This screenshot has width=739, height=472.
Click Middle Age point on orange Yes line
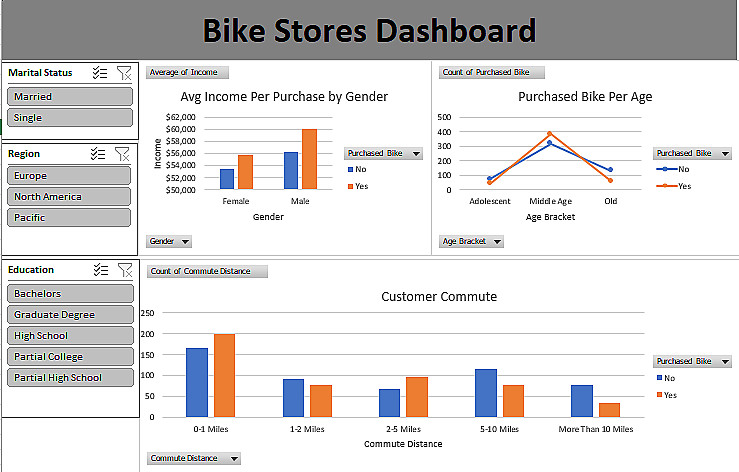[x=550, y=133]
